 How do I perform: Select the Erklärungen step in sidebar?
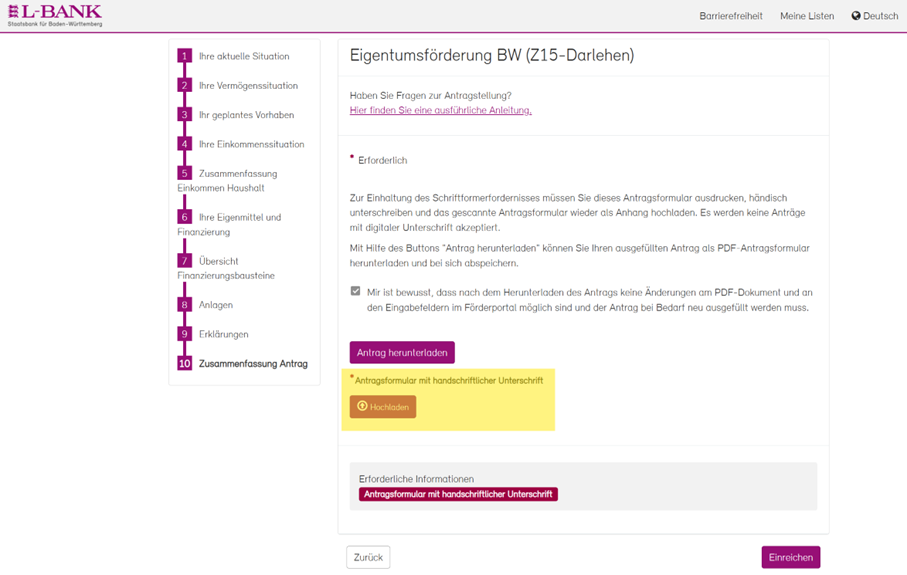click(223, 334)
